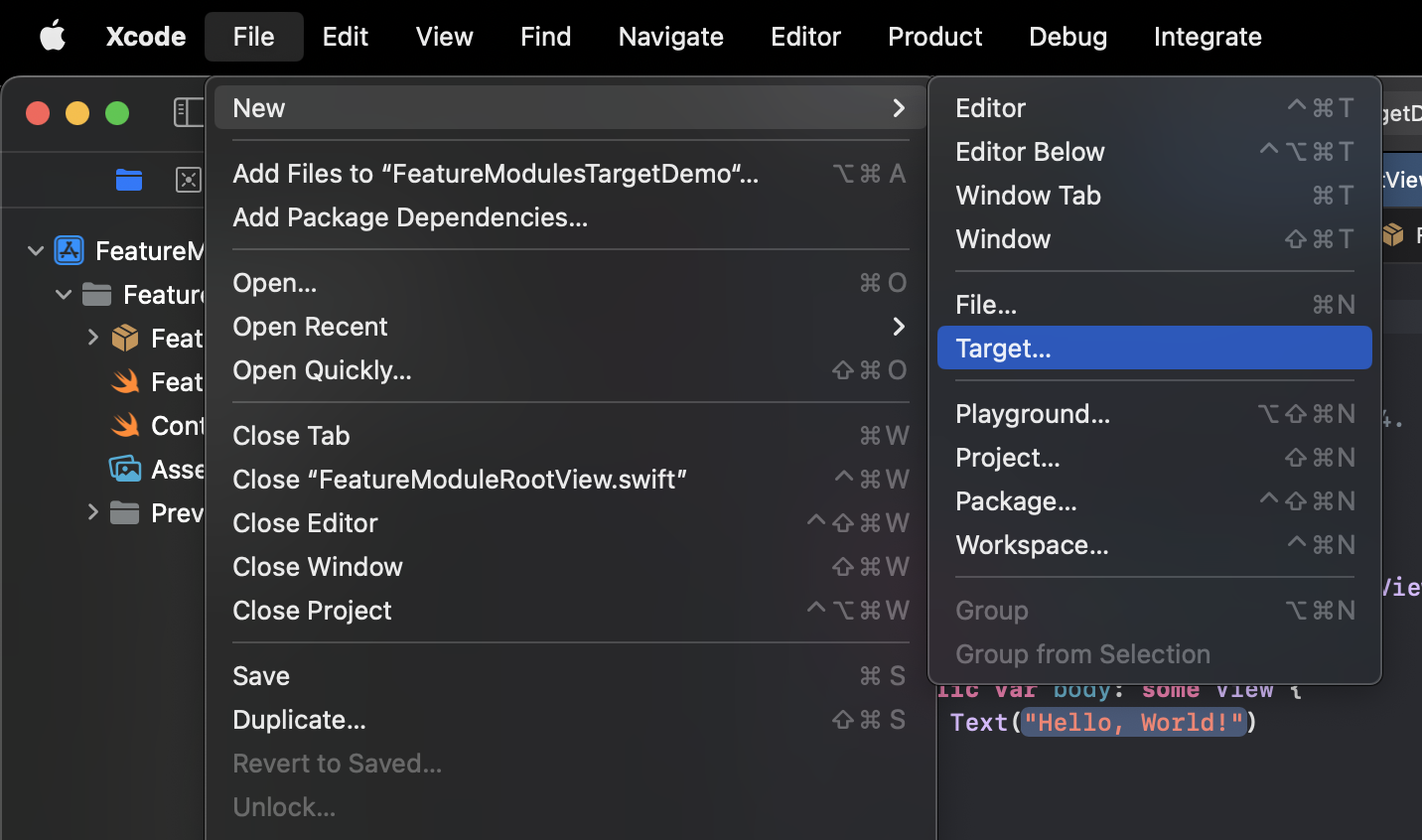Toggle the navigator sidebar panel icon

(188, 112)
